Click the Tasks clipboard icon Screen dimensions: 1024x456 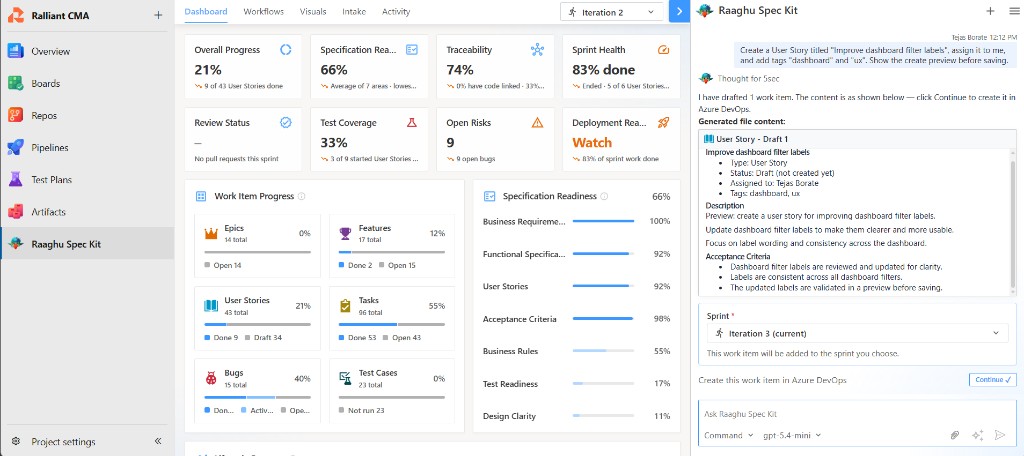coord(345,305)
